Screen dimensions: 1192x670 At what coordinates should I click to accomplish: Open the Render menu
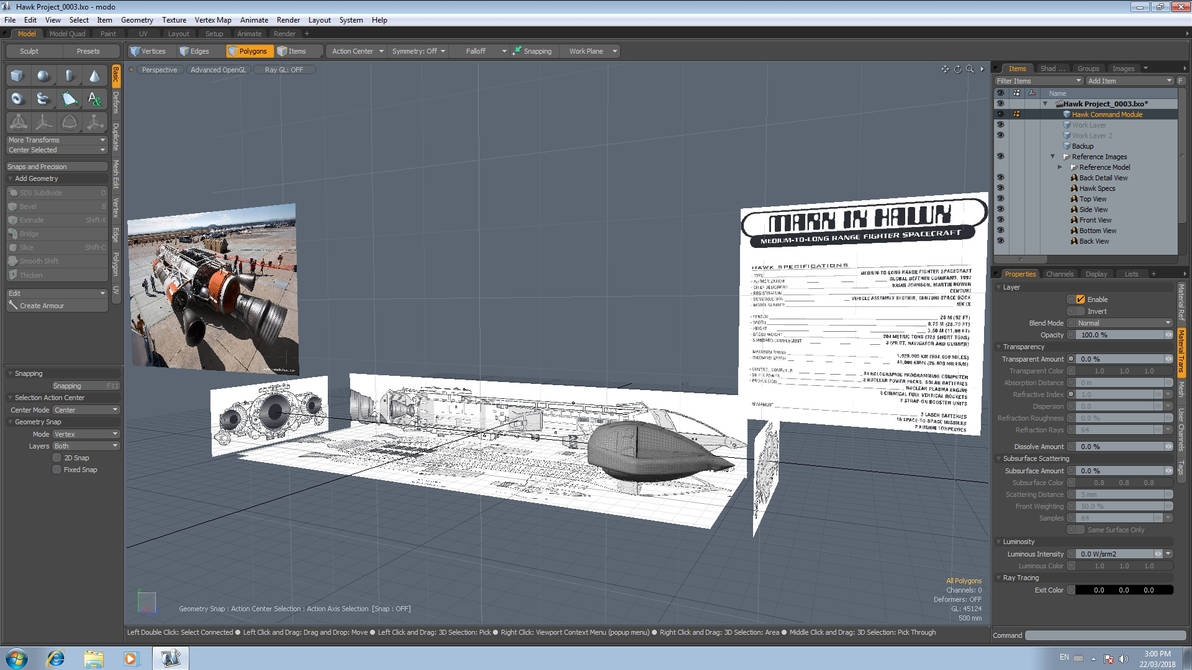(288, 20)
